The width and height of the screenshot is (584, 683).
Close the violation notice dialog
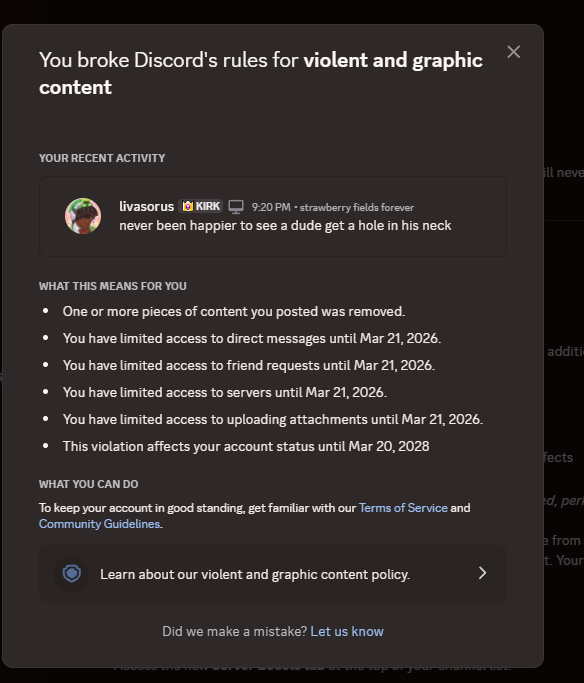point(513,52)
